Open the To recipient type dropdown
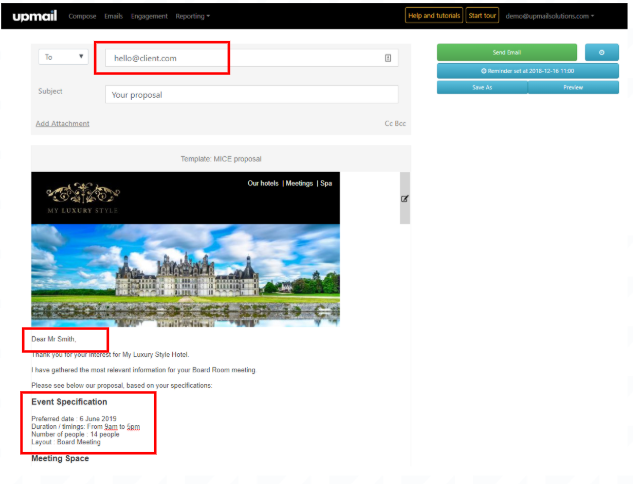The height and width of the screenshot is (484, 633). pos(63,57)
